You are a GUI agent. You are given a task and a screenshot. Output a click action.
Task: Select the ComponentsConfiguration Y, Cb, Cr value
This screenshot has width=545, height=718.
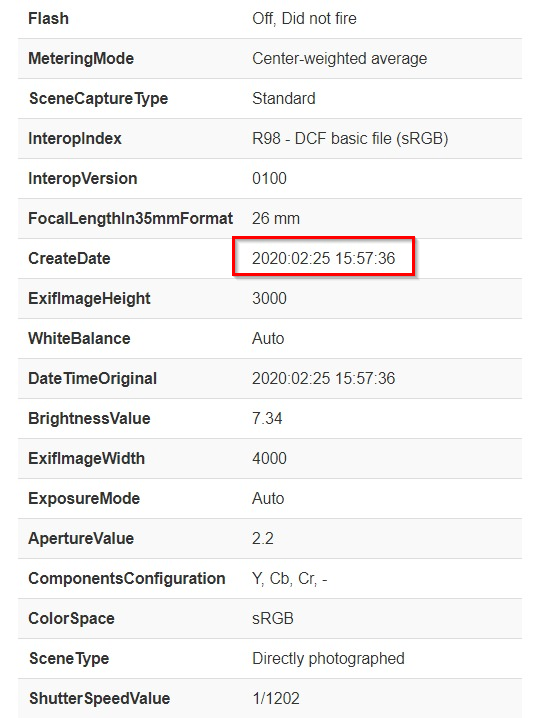tap(289, 579)
